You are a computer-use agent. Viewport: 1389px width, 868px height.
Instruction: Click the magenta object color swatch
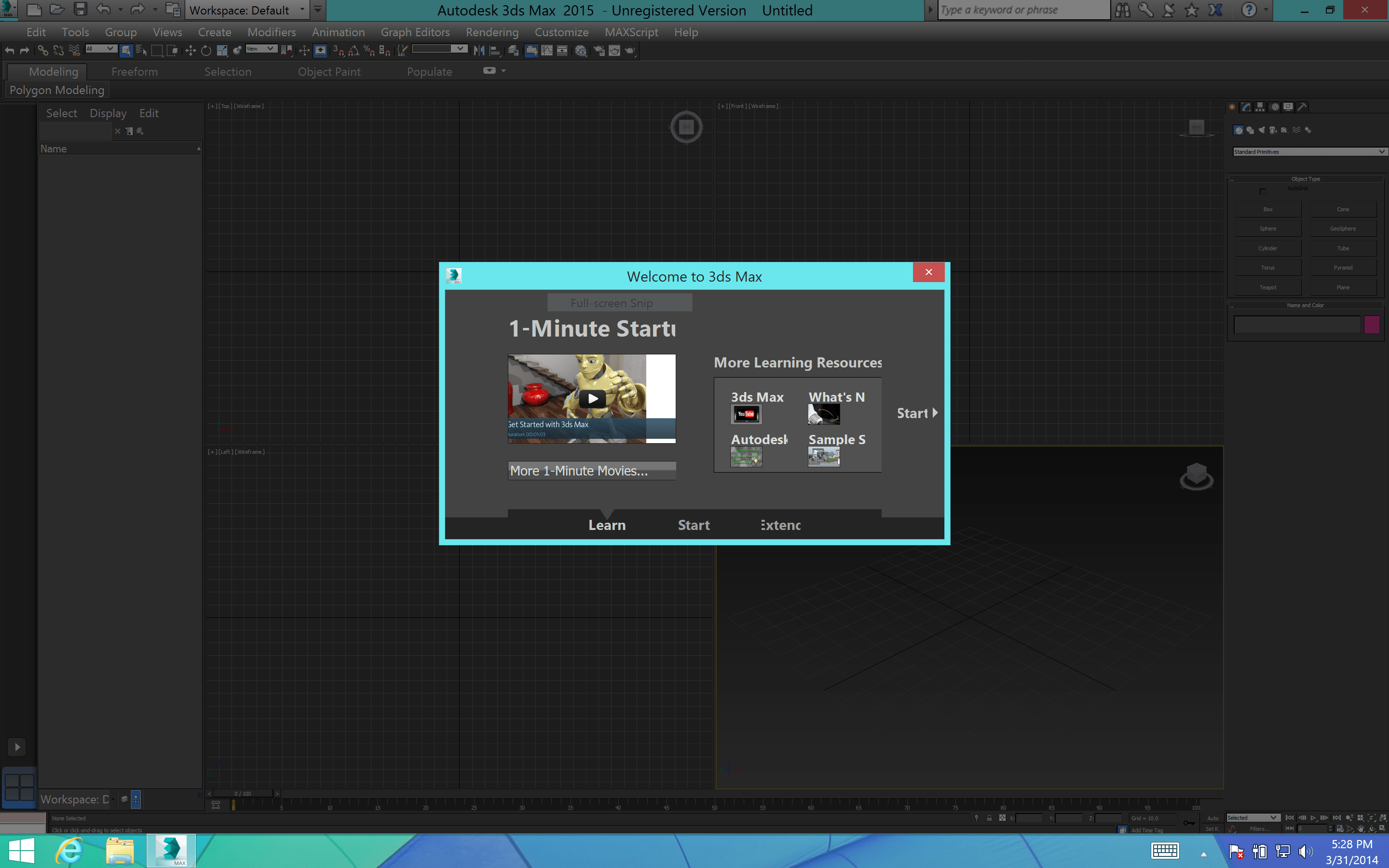(x=1371, y=325)
